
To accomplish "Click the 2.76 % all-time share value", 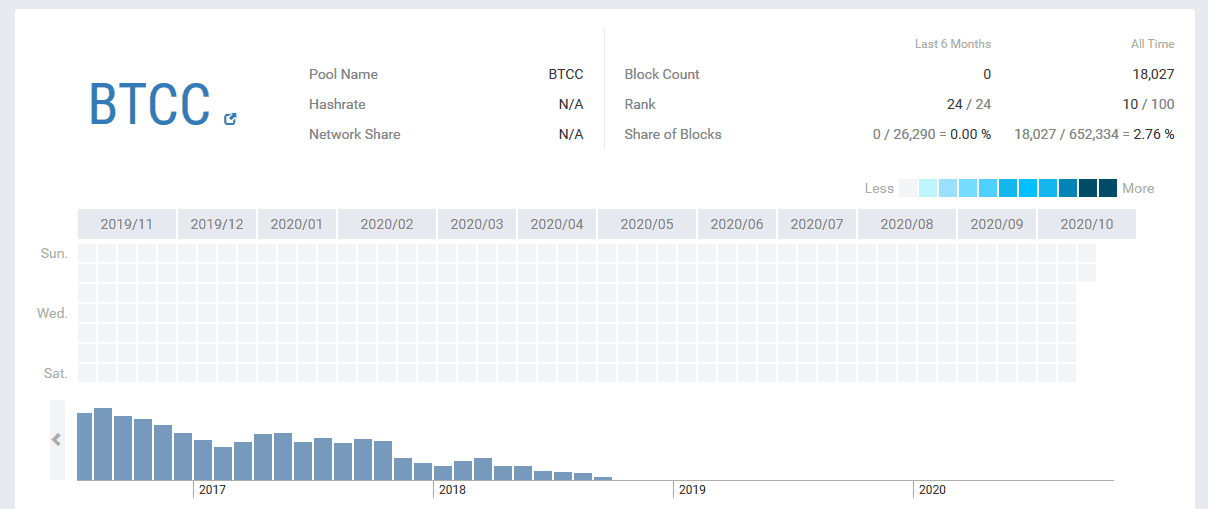I will coord(1154,134).
